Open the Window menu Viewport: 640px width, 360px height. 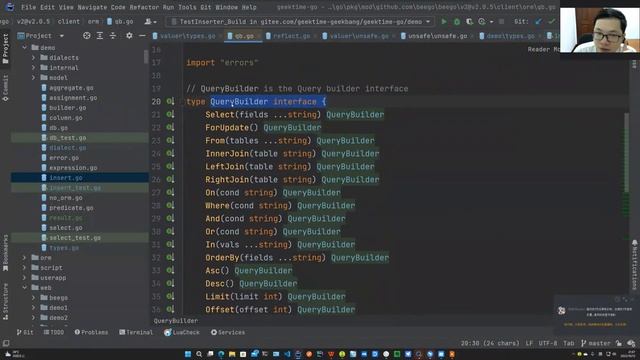click(227, 7)
